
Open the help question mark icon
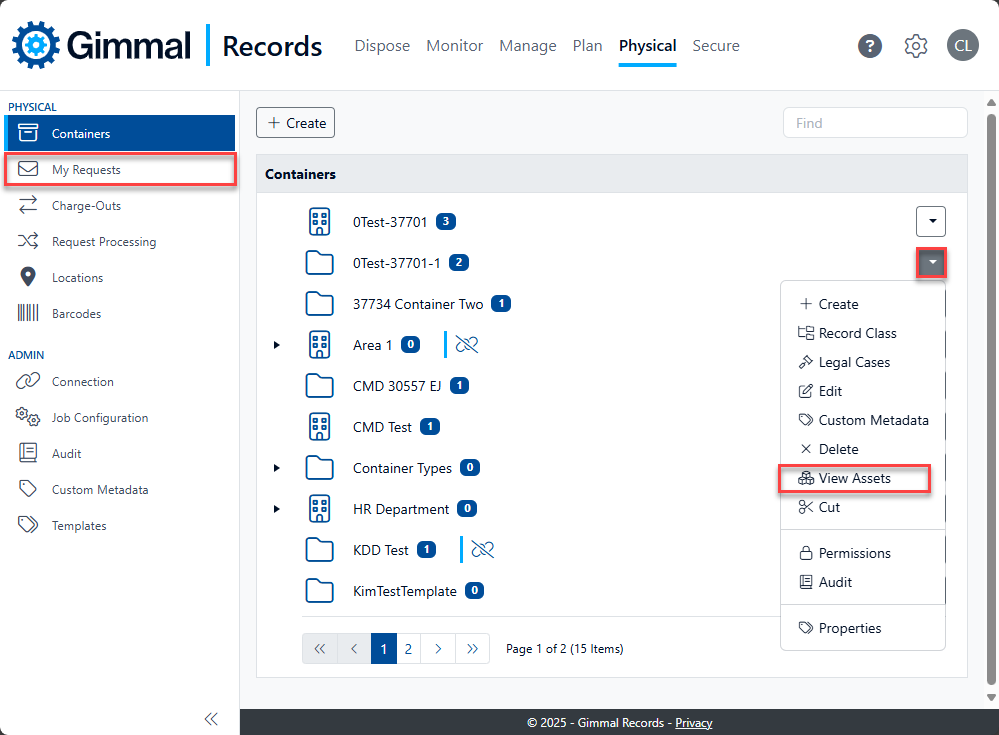[870, 46]
